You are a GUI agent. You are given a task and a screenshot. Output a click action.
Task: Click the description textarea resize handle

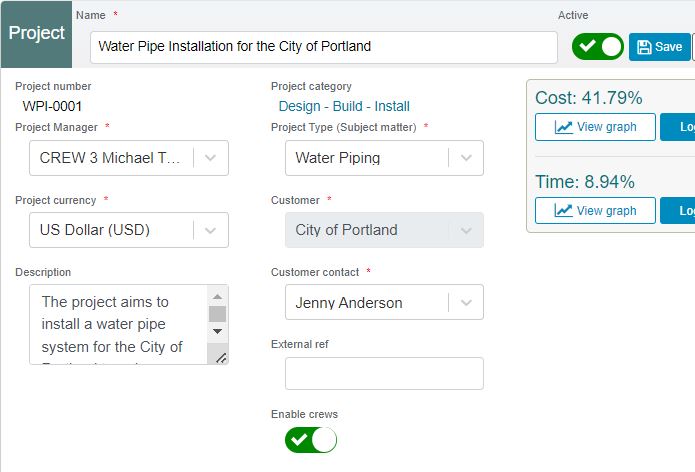coord(221,358)
